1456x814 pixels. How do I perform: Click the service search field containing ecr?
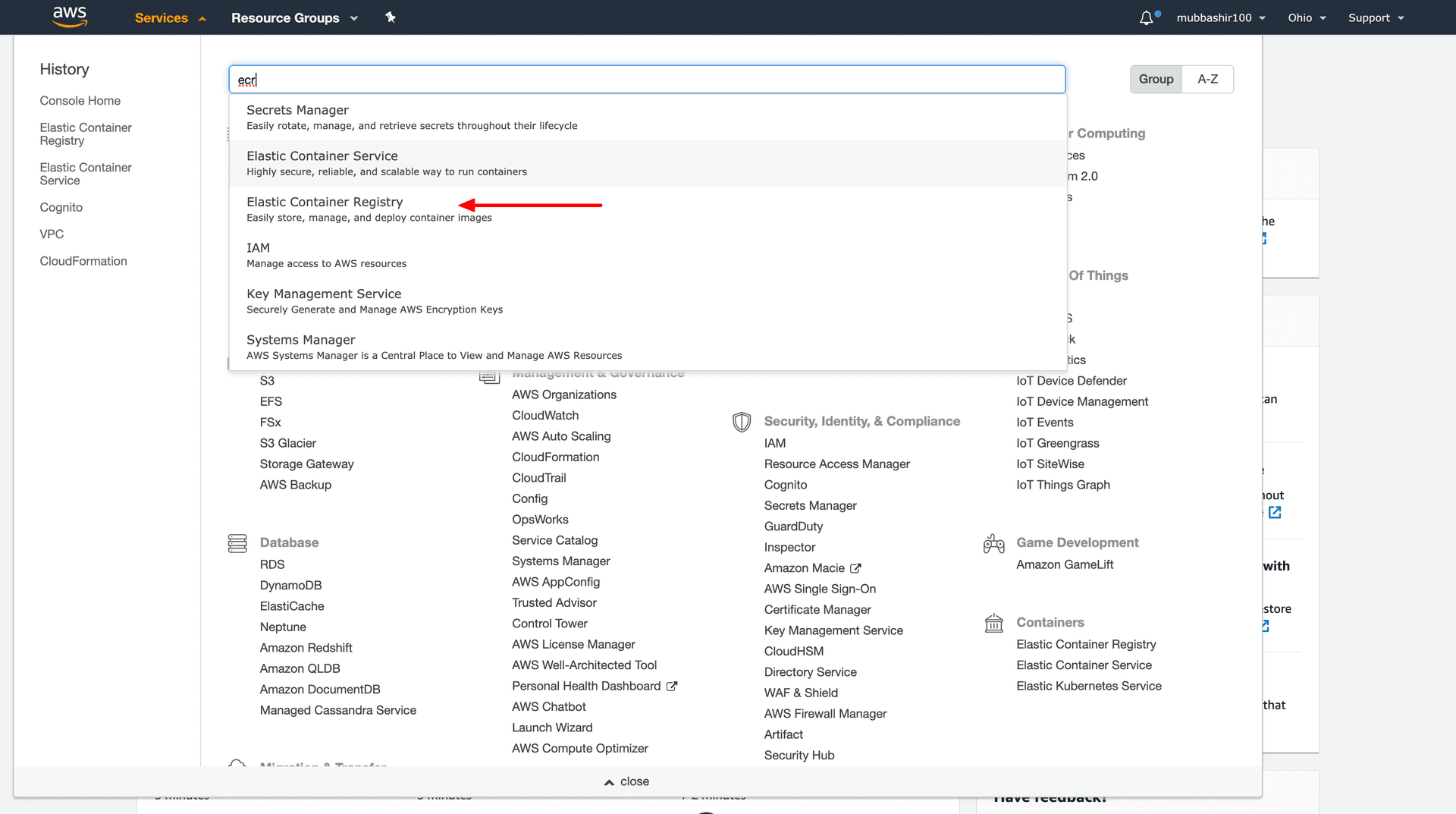point(647,80)
